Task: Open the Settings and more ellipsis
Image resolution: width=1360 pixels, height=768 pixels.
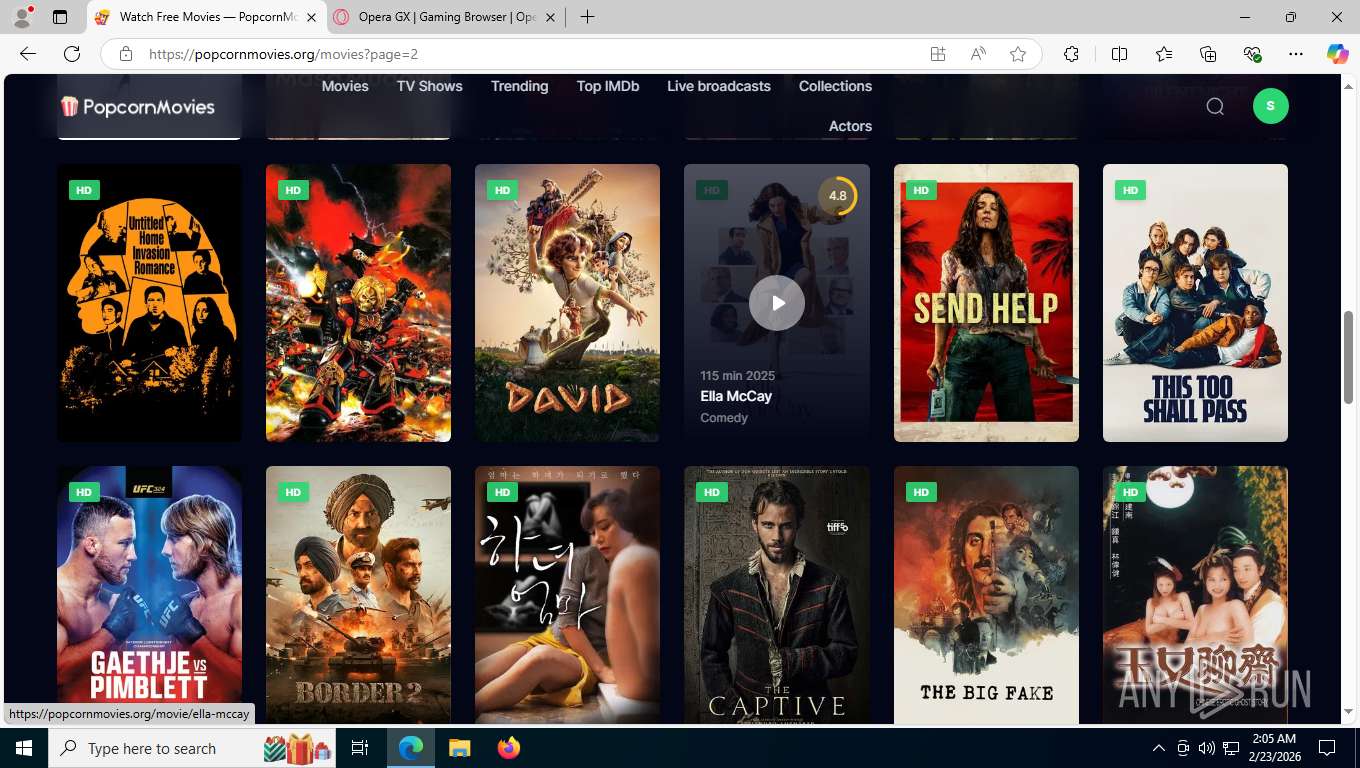Action: point(1296,54)
